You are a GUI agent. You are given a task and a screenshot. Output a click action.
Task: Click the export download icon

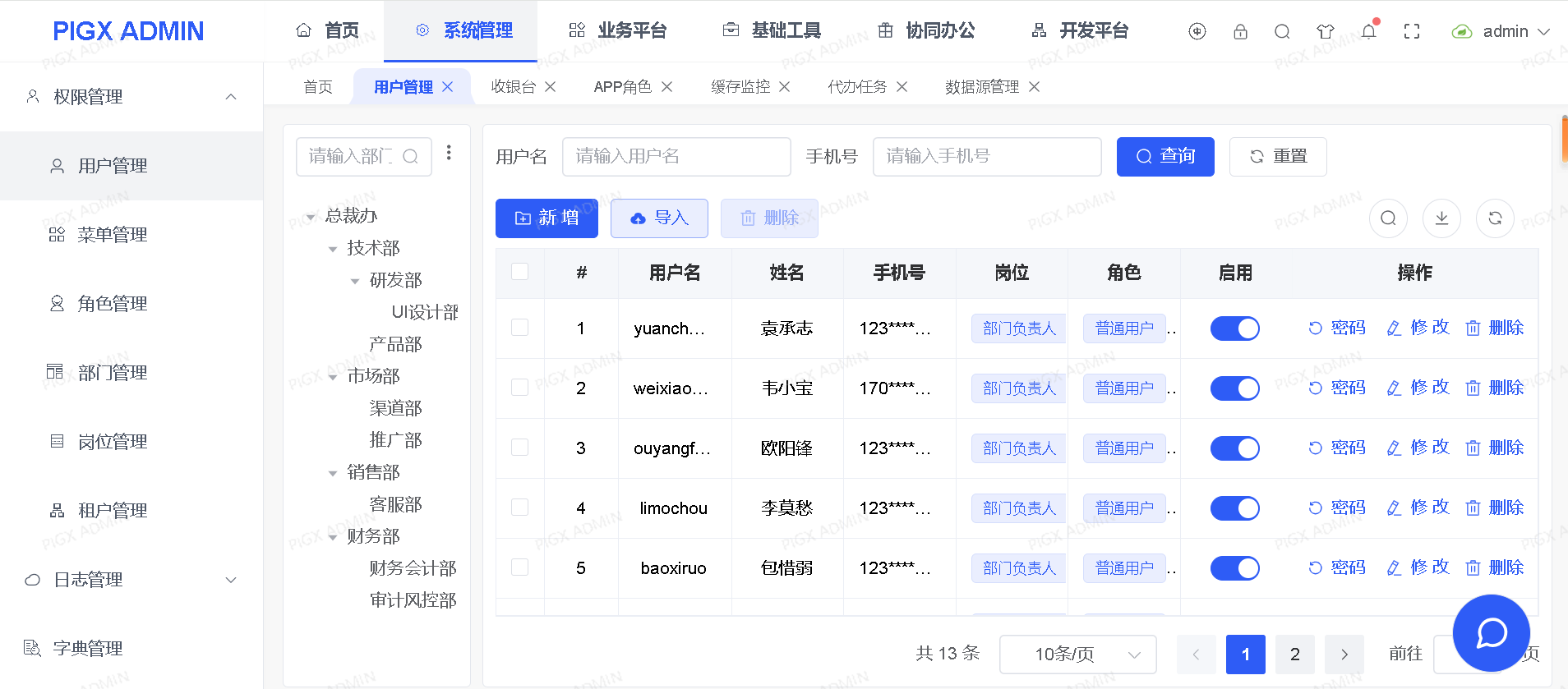tap(1441, 218)
